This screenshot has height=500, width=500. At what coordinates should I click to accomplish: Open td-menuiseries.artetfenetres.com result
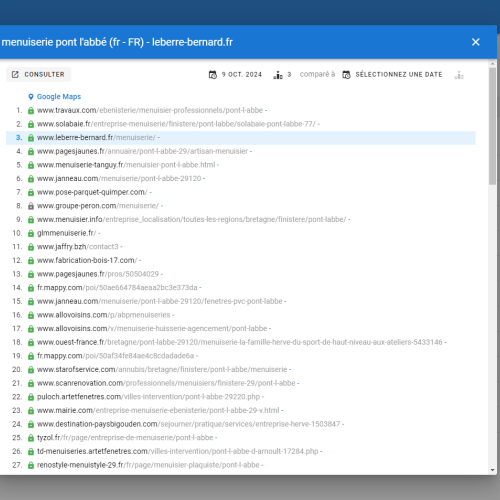[x=178, y=452]
